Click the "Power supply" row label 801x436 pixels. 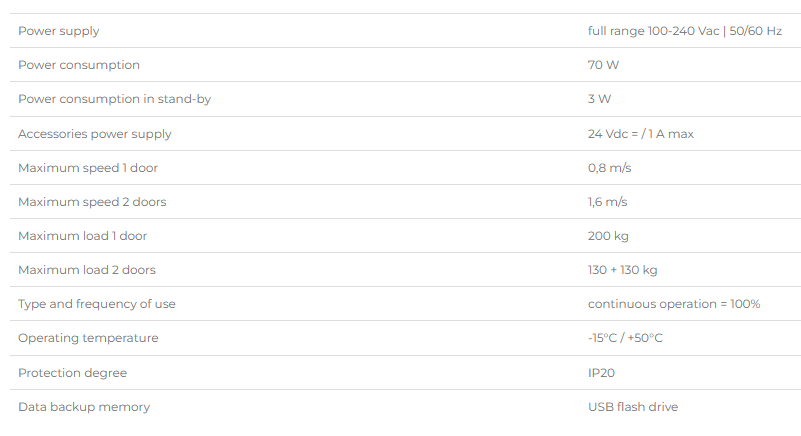pyautogui.click(x=59, y=31)
